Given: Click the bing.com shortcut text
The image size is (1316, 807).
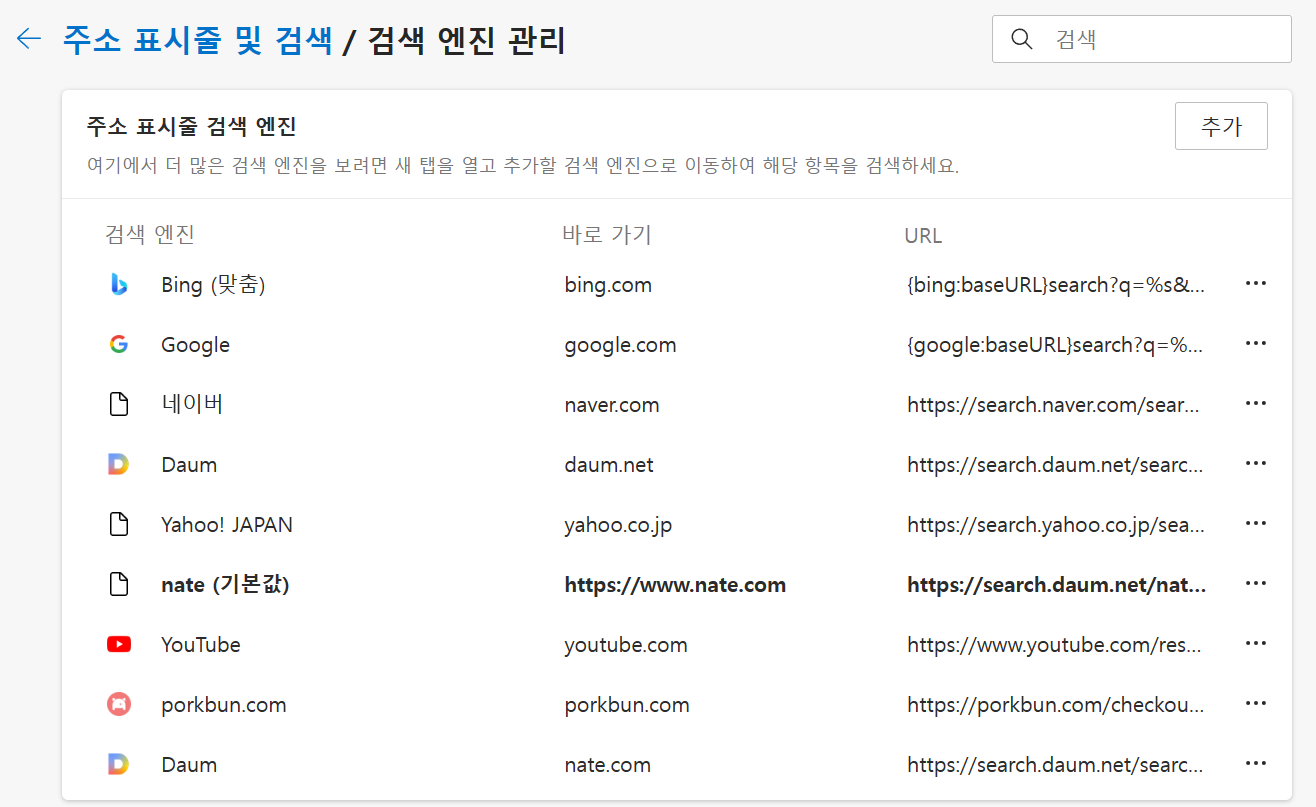Looking at the screenshot, I should coord(608,285).
